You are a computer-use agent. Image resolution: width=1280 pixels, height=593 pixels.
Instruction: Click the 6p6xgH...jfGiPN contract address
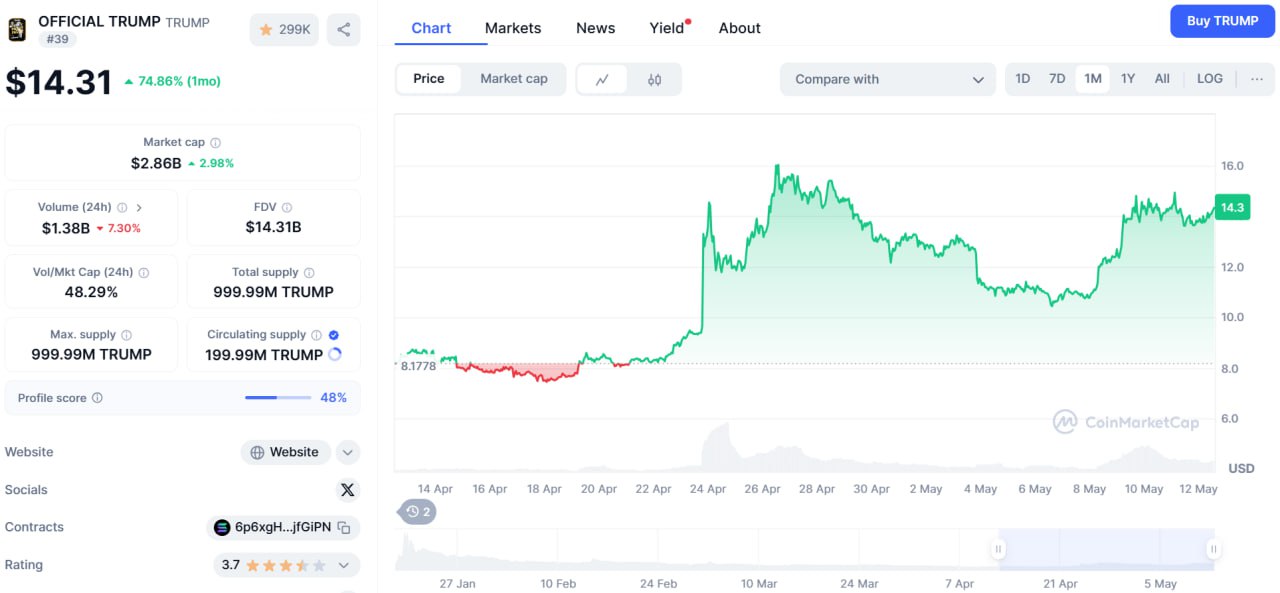(x=283, y=528)
